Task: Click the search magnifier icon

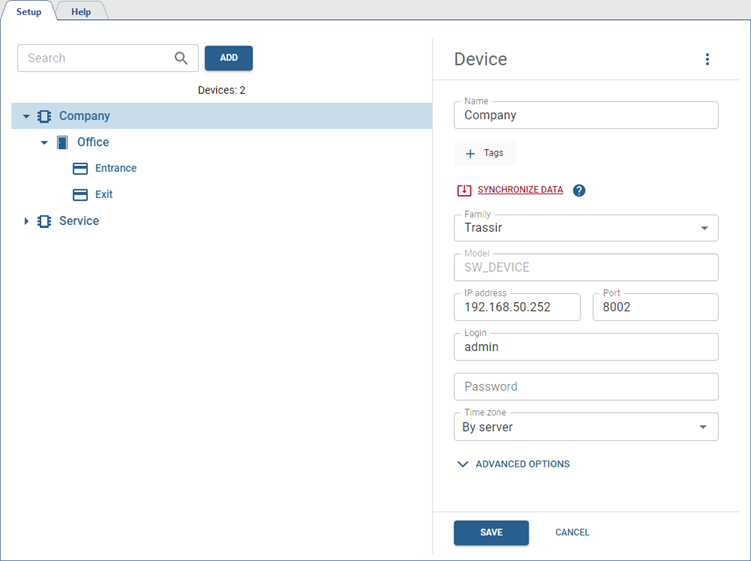Action: (x=181, y=58)
